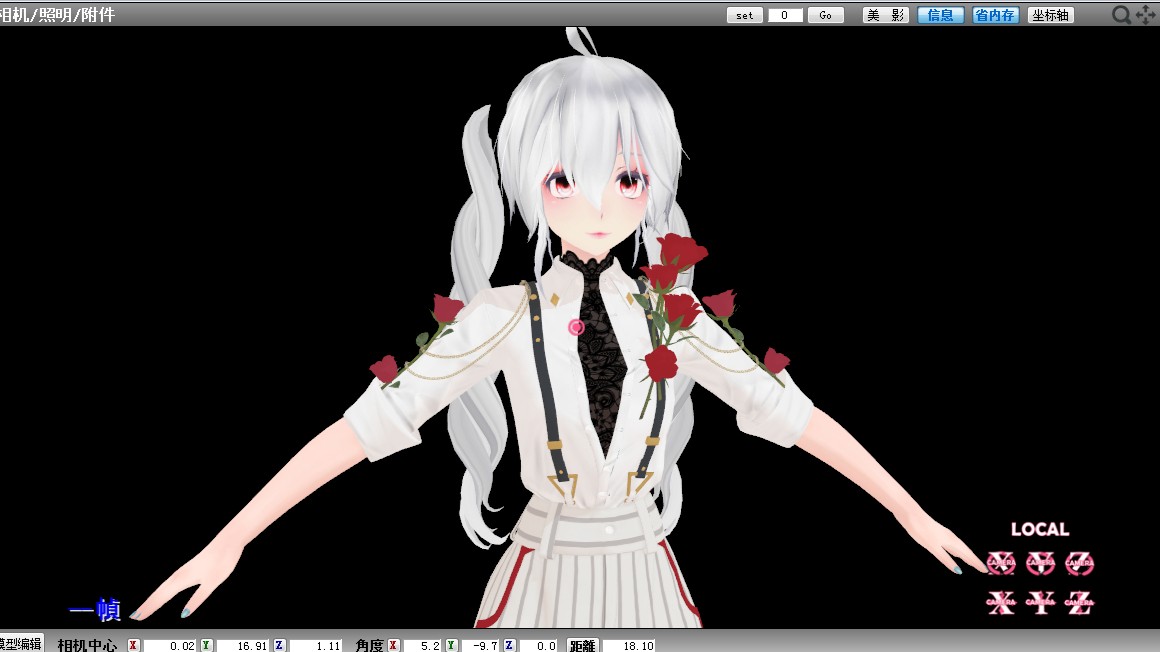The image size is (1160, 652).
Task: Click the camera X move icon
Action: pos(1001,601)
